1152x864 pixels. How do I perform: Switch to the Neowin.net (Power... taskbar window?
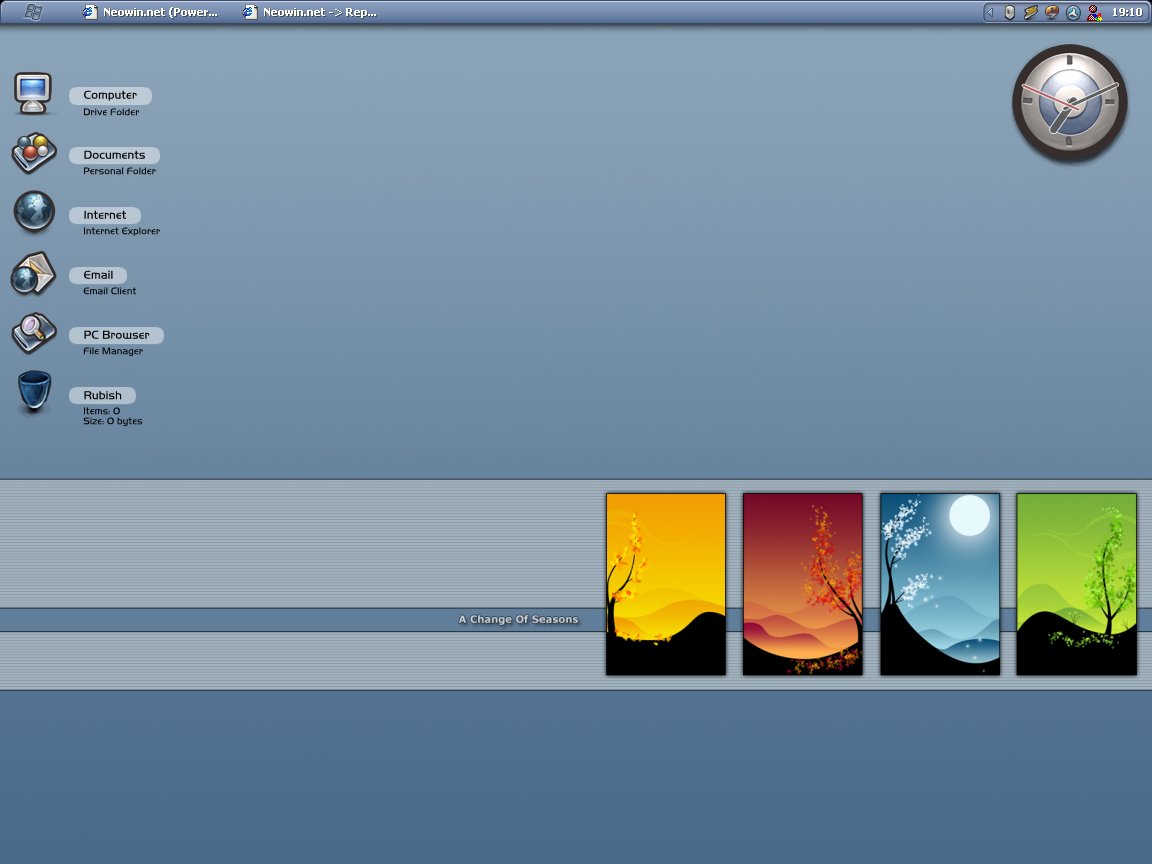click(150, 12)
